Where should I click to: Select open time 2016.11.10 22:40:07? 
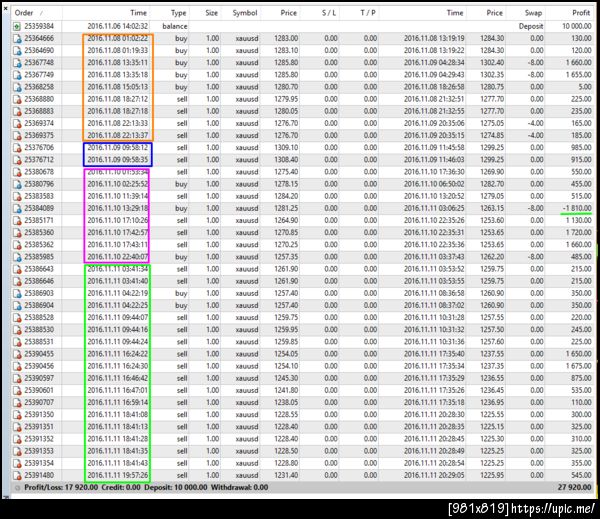(x=117, y=257)
